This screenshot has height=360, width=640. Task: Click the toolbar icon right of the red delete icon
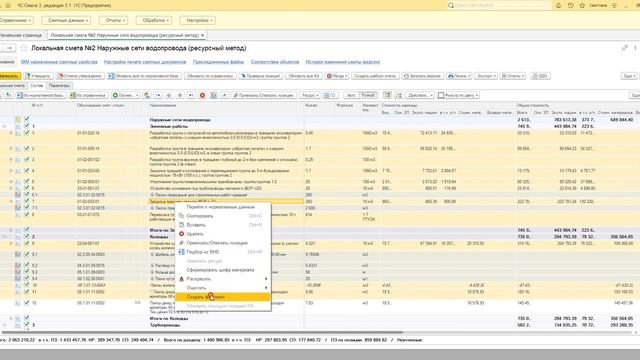(213, 95)
